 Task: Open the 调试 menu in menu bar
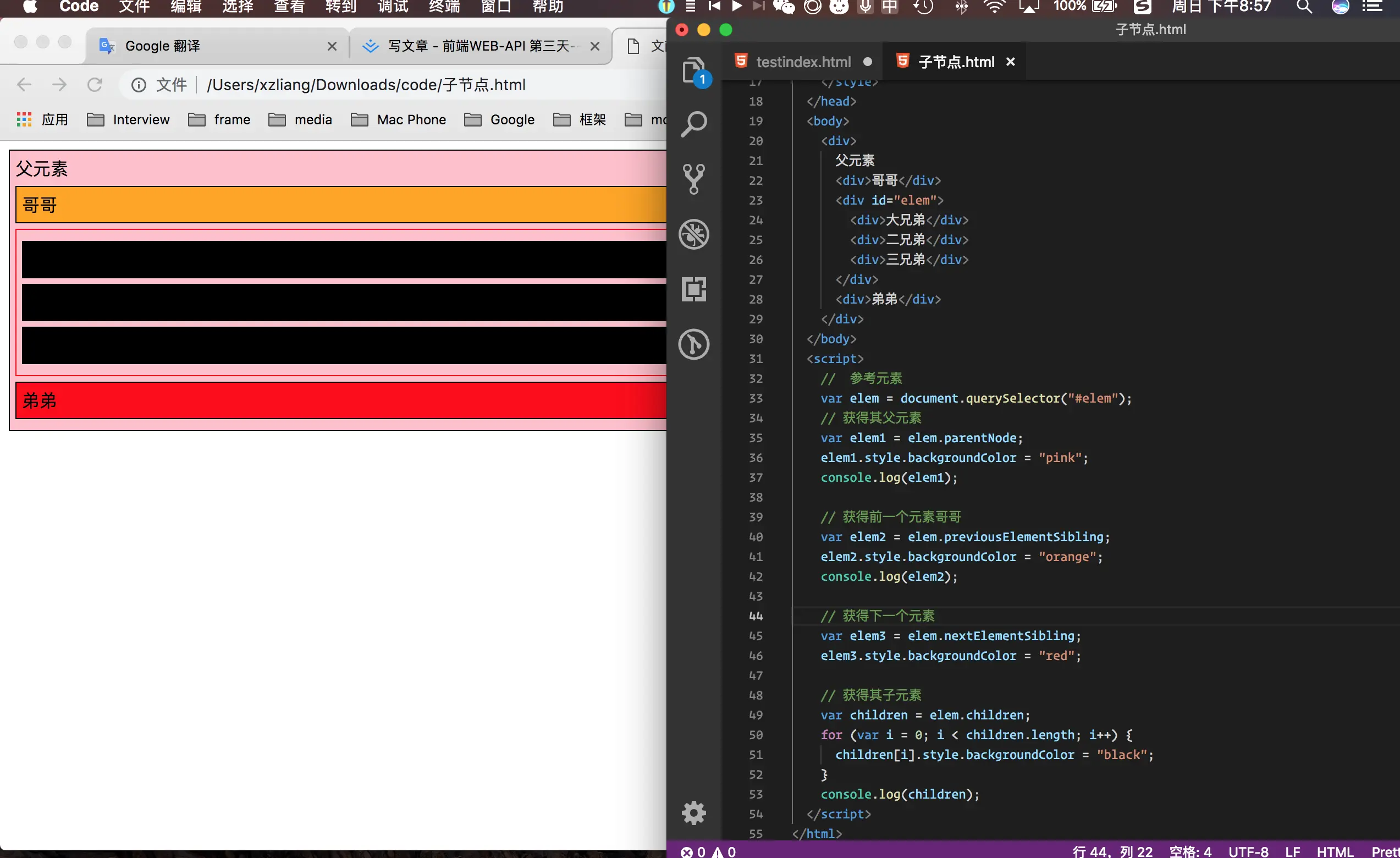click(x=393, y=7)
